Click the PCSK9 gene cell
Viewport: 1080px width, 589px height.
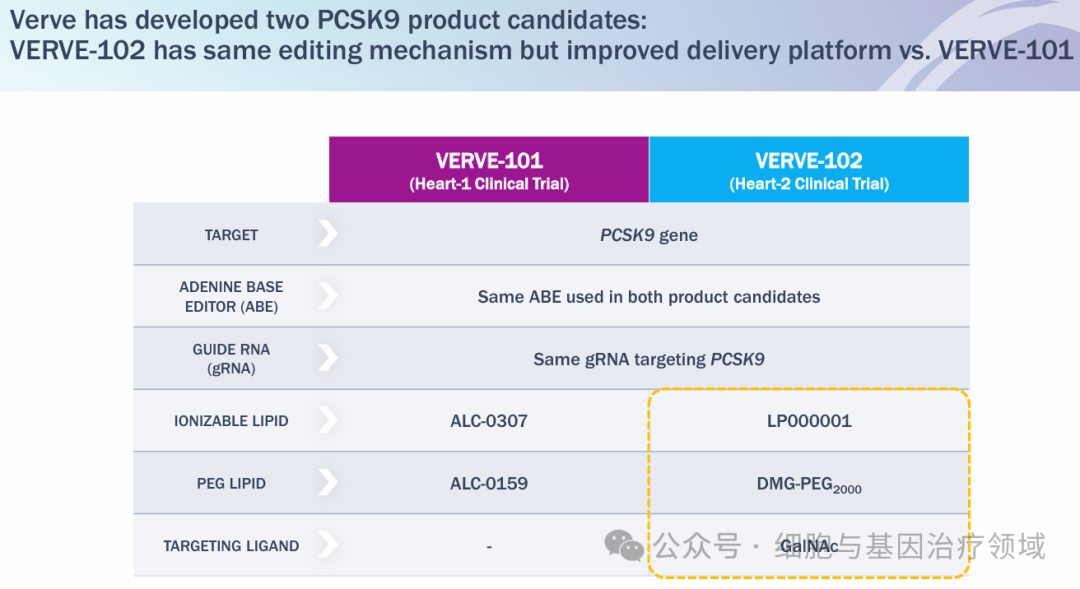click(x=649, y=235)
